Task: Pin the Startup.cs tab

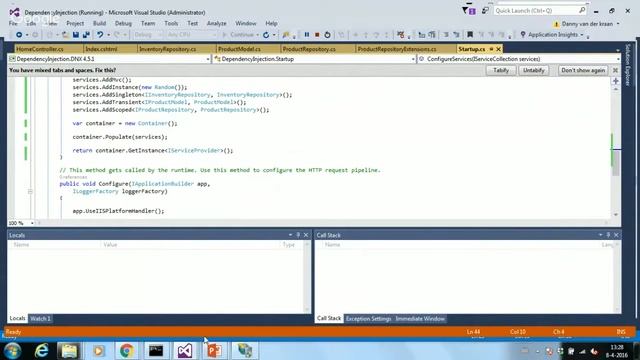Action: click(491, 49)
